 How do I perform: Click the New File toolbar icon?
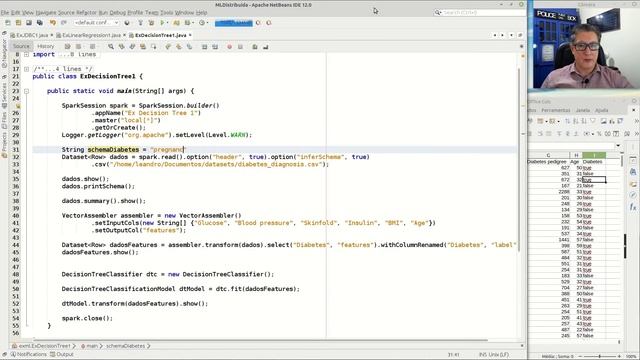[x=8, y=23]
